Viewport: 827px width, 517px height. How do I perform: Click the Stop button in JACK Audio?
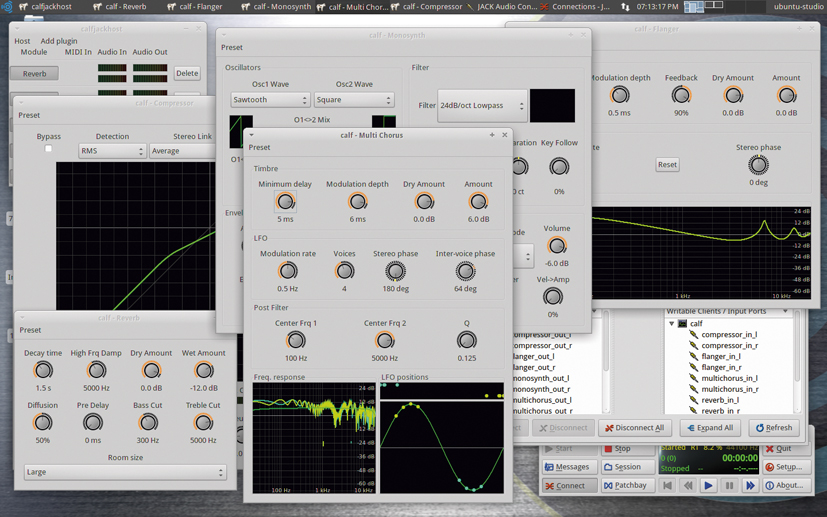coord(628,449)
